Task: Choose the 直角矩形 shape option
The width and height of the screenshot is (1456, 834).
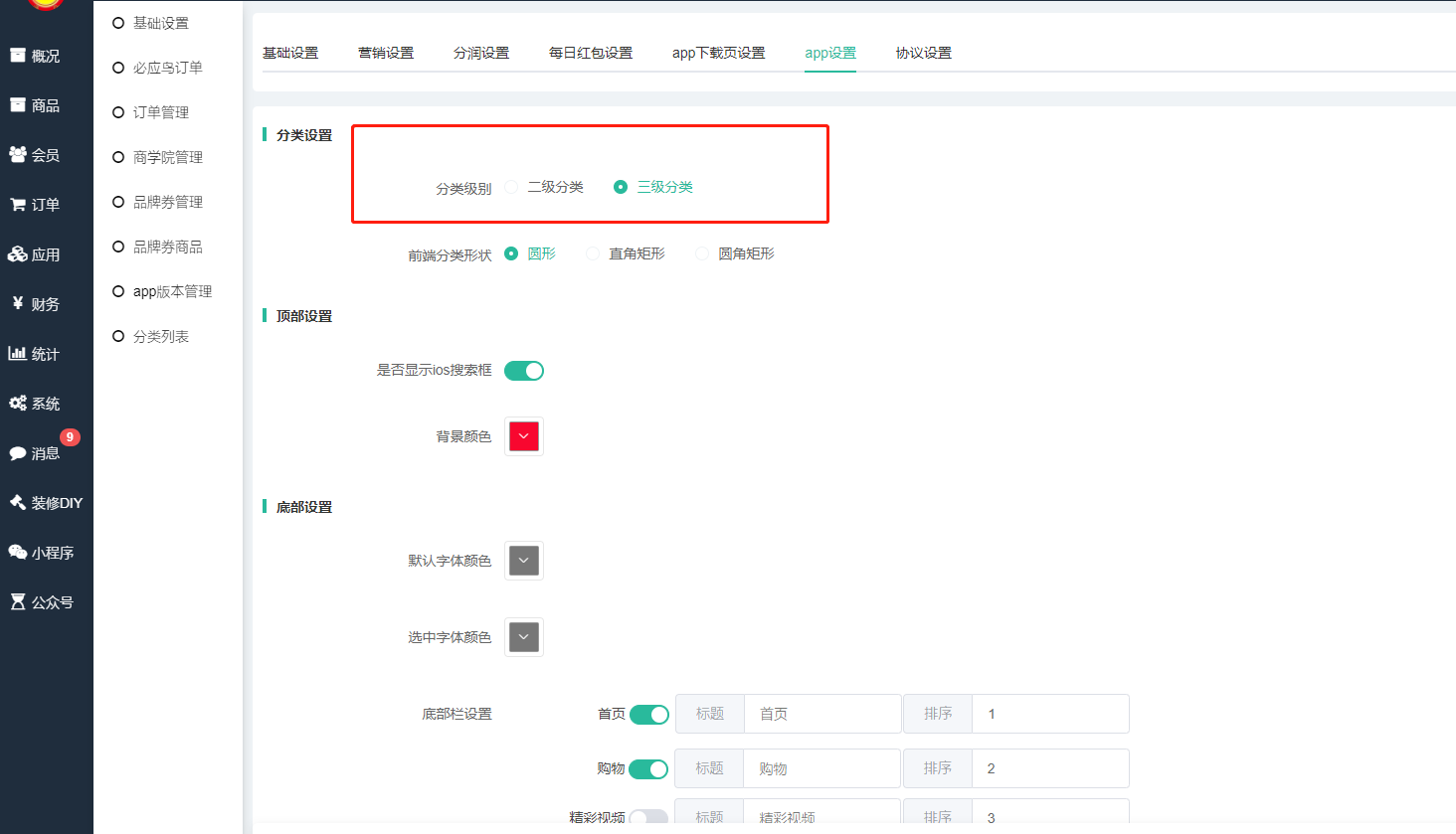Action: point(594,253)
